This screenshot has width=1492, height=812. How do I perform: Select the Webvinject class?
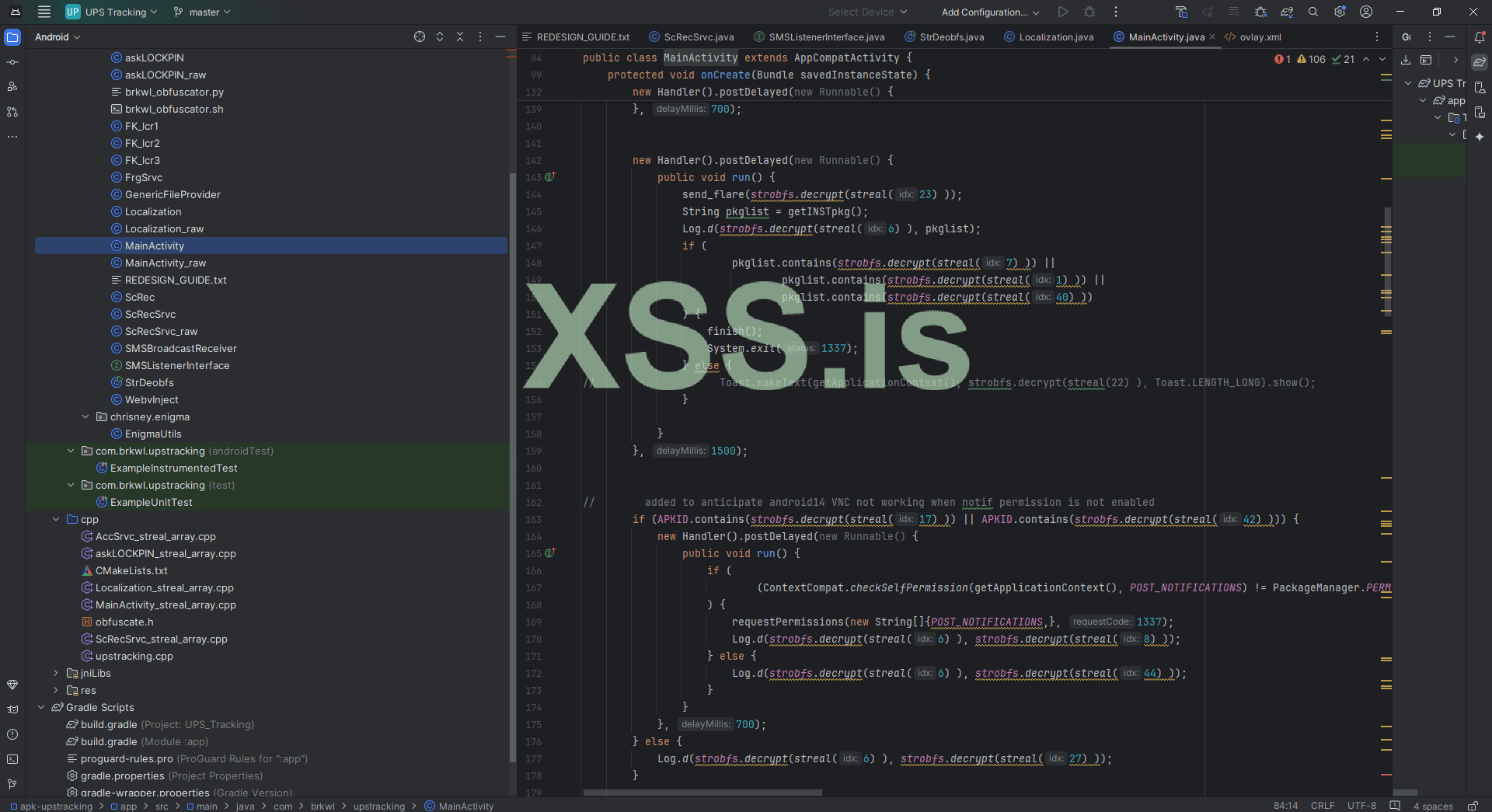152,399
